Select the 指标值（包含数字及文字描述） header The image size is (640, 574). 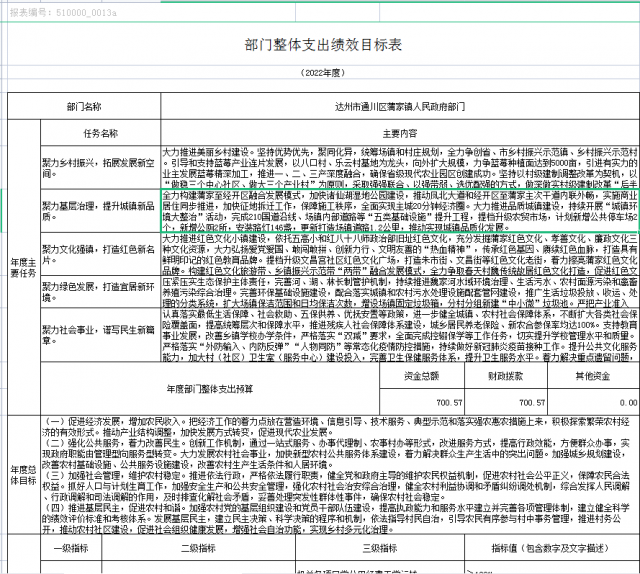[x=551, y=548]
